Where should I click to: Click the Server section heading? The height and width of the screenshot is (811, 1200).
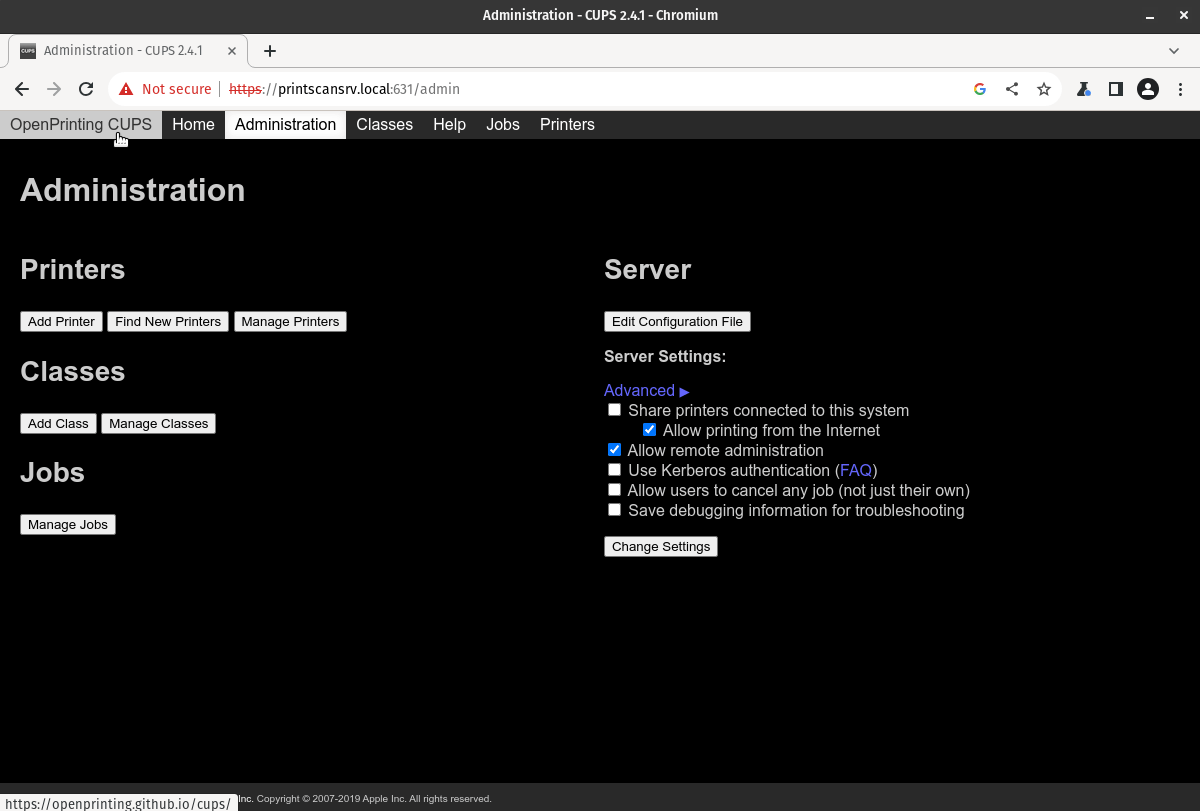pyautogui.click(x=647, y=270)
